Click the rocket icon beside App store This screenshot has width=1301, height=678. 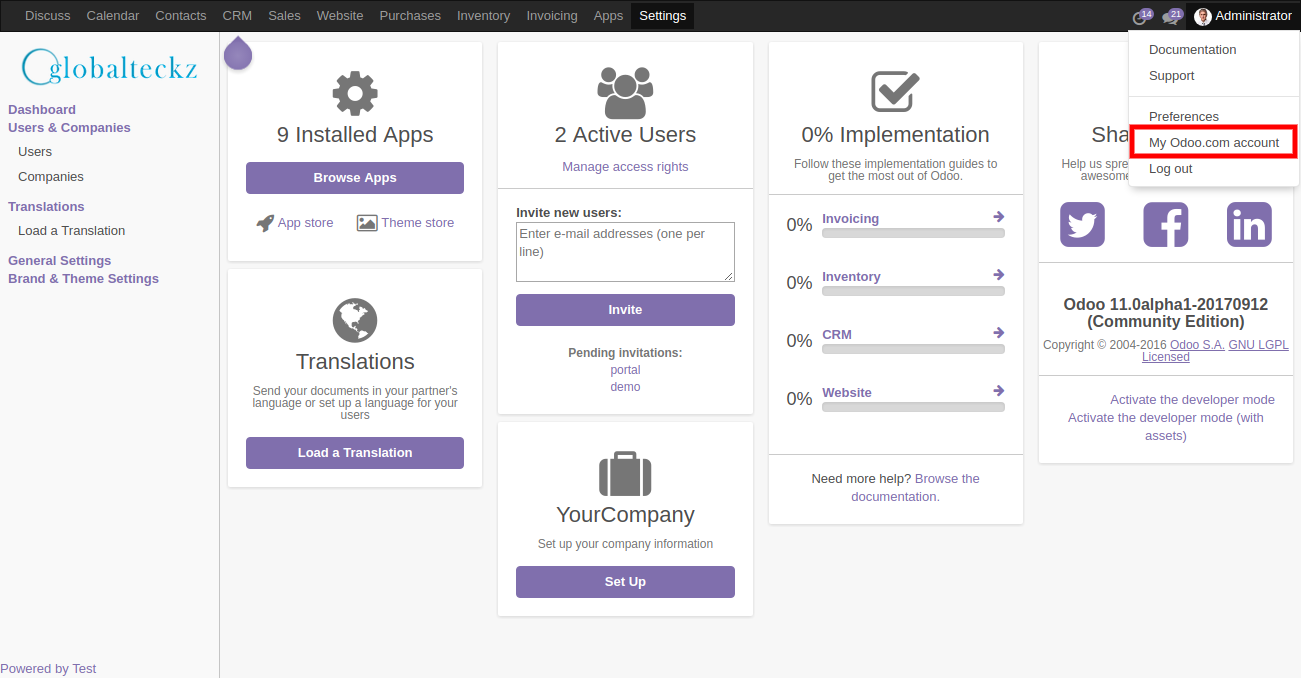pos(265,223)
